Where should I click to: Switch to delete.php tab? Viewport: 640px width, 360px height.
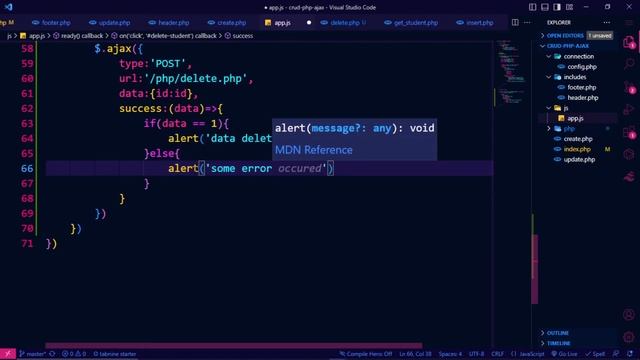344,22
